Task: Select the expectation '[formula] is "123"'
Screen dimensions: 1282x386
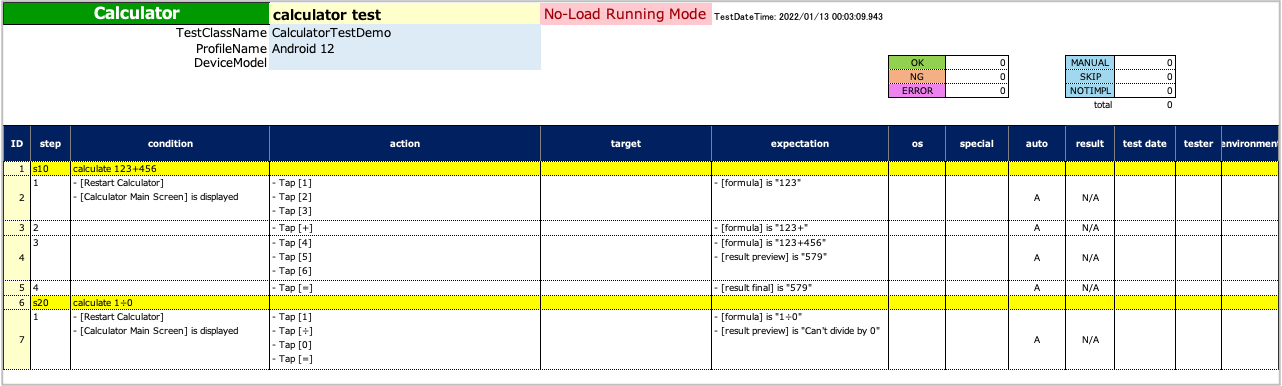Action: [759, 183]
